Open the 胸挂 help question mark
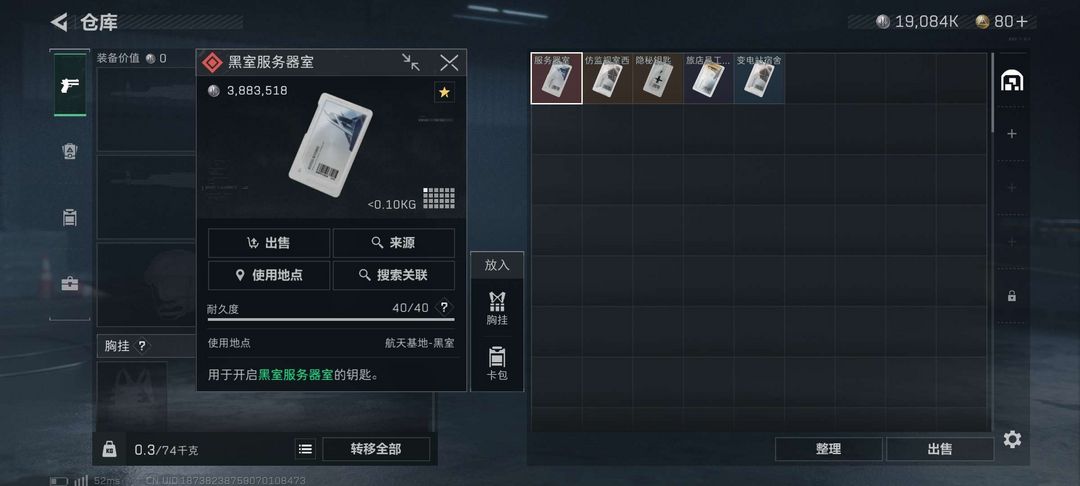 click(x=142, y=346)
